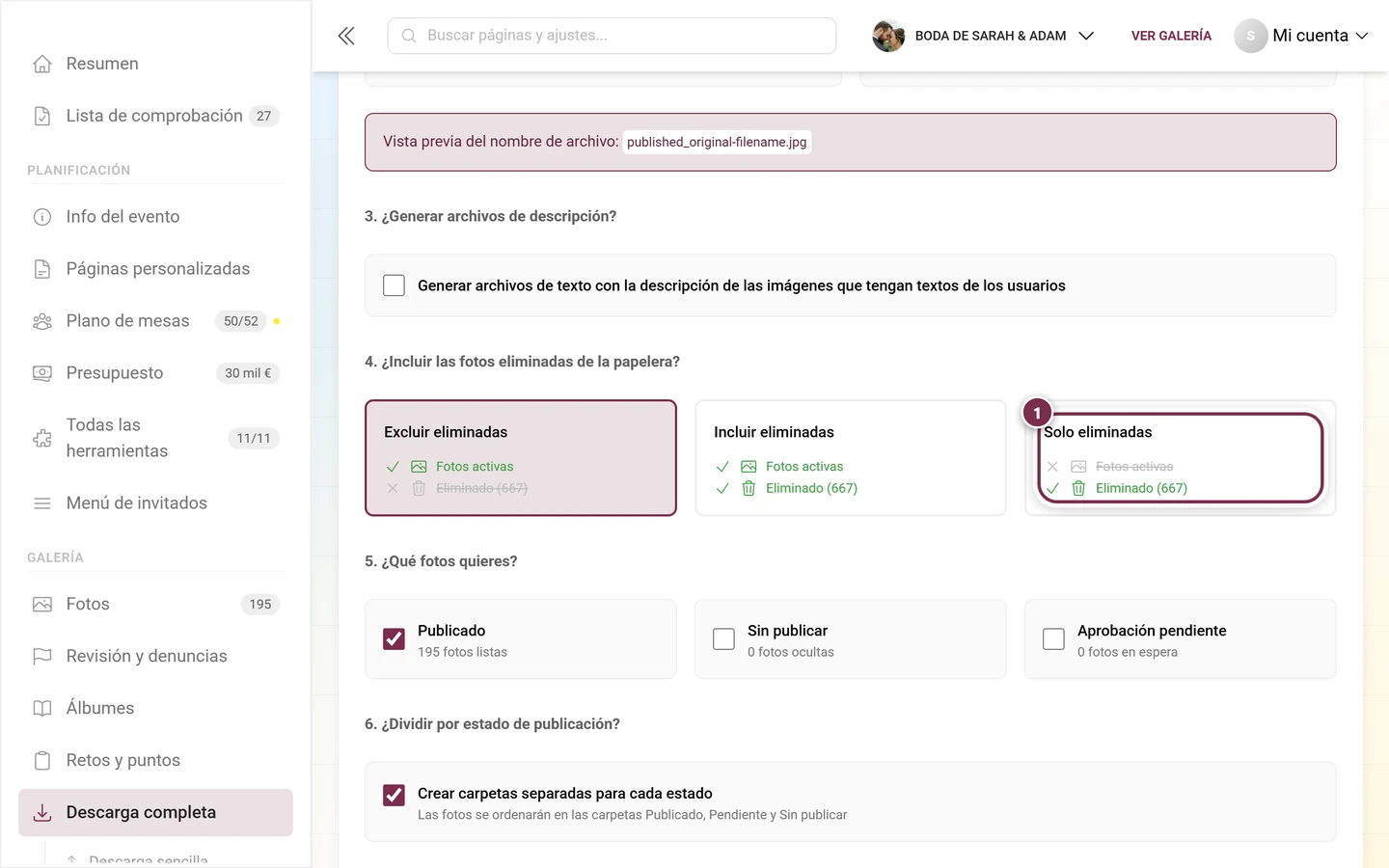Check the Aprobación pendiente checkbox

coord(1053,639)
